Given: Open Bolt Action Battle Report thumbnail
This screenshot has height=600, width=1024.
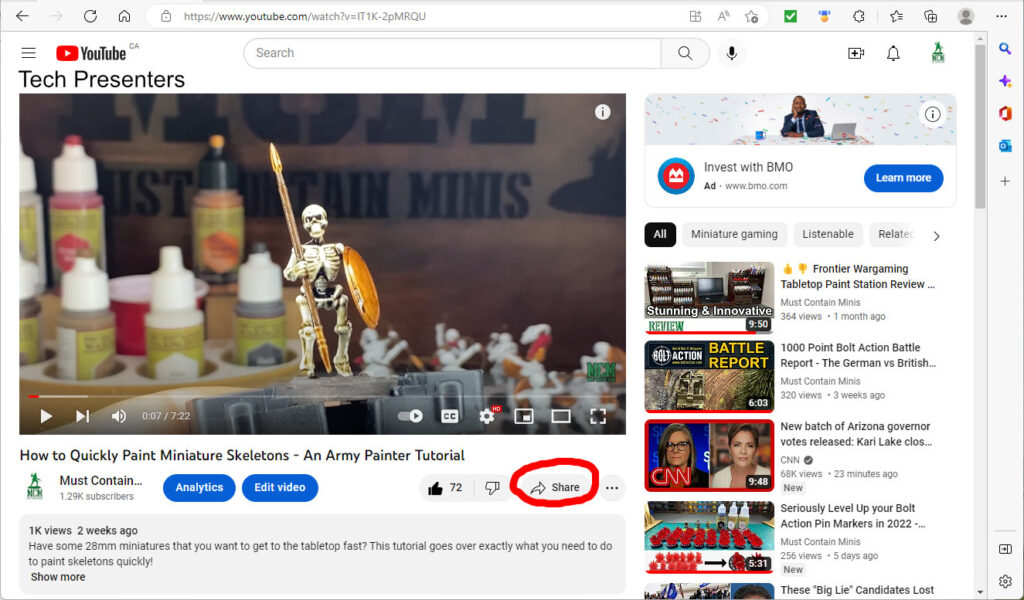Looking at the screenshot, I should coord(709,376).
